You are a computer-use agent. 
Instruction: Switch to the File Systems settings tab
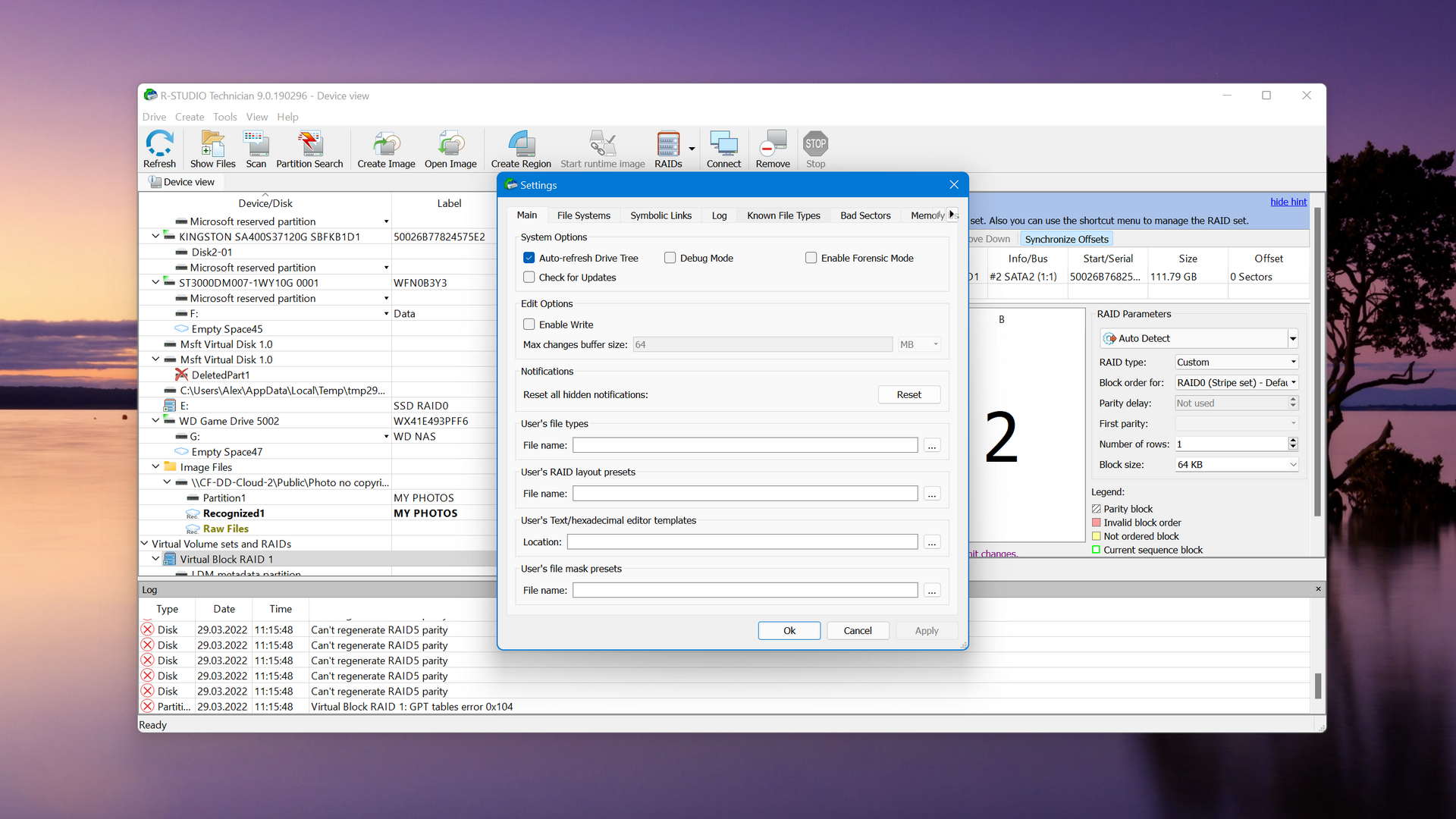pyautogui.click(x=582, y=215)
